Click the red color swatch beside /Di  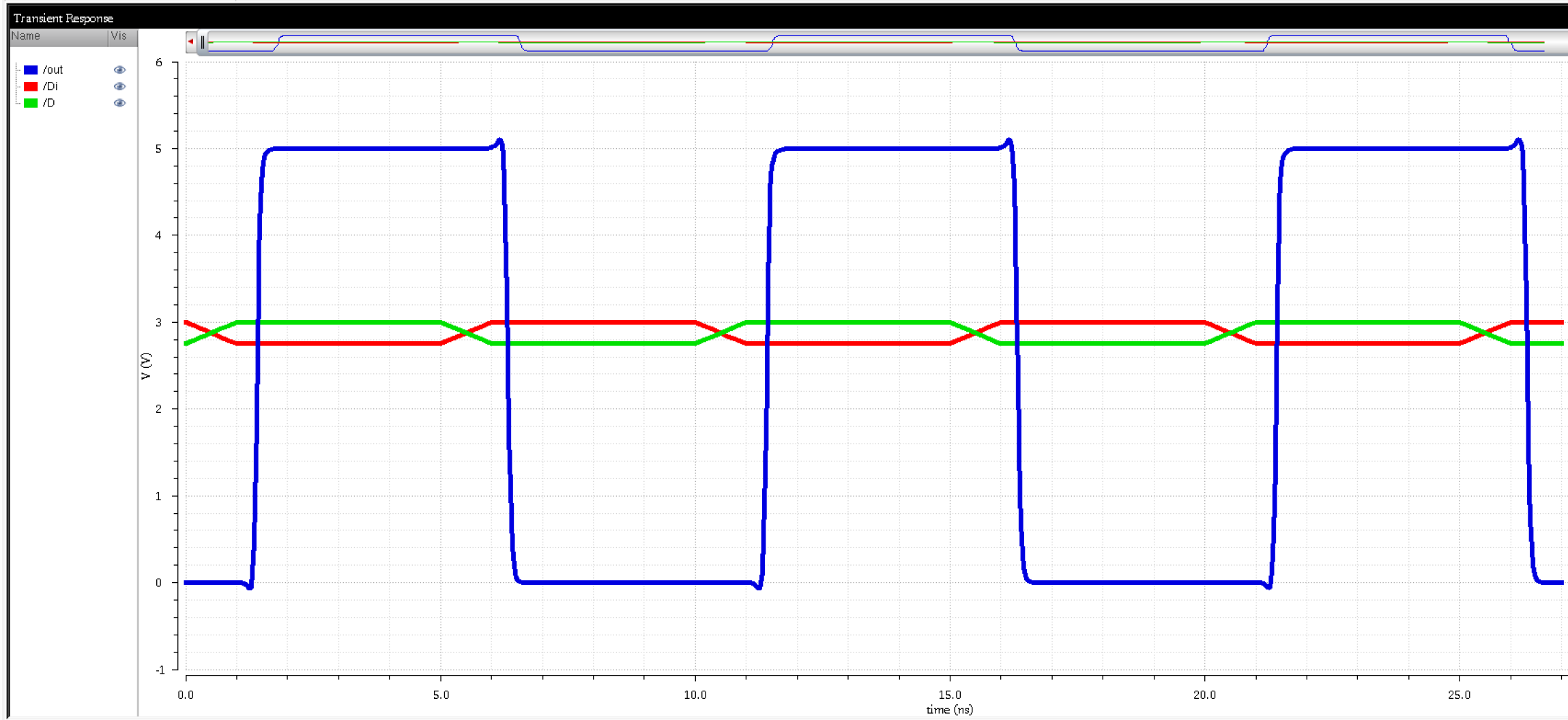click(31, 87)
